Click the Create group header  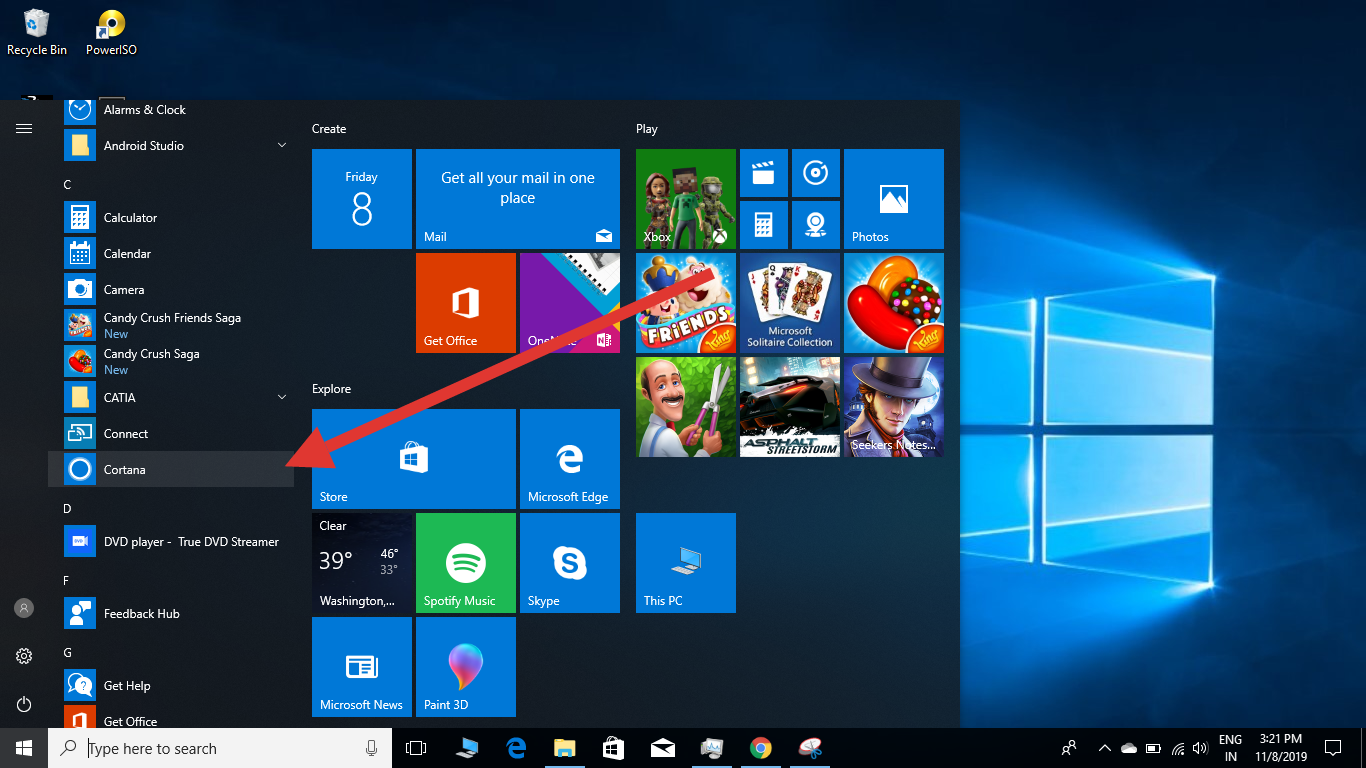click(329, 129)
